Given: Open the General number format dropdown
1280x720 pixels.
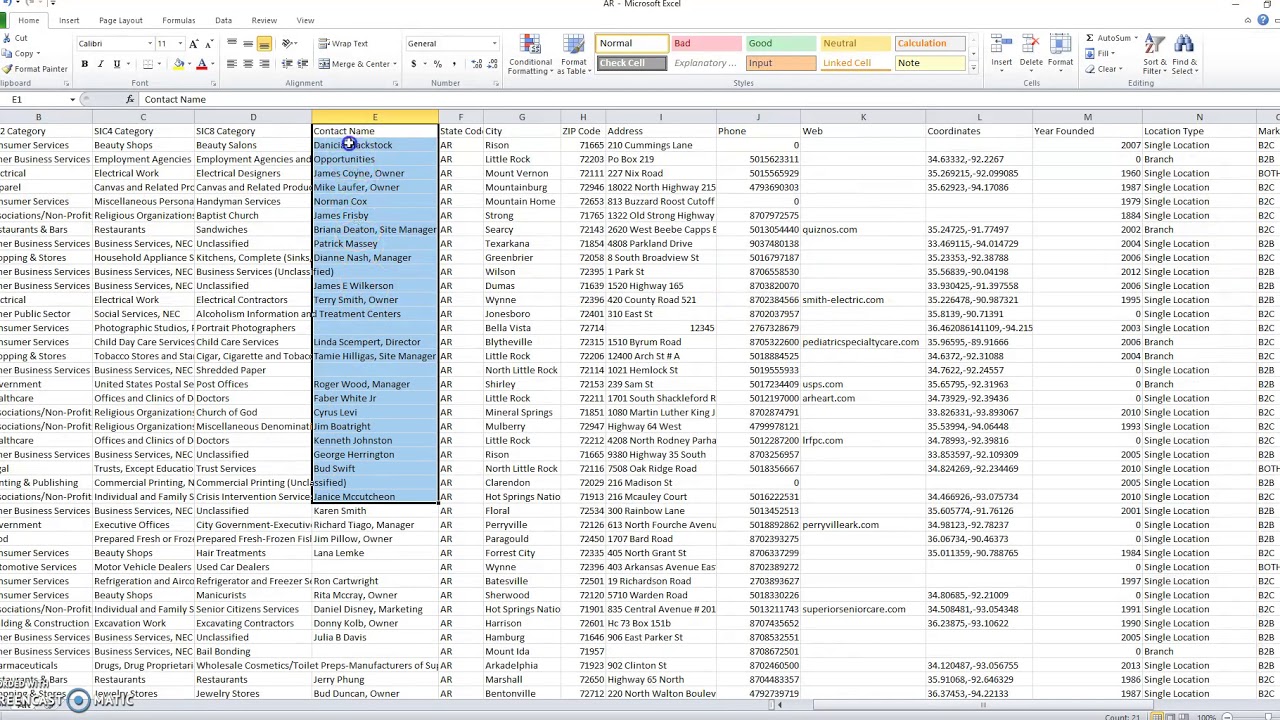Looking at the screenshot, I should click(493, 44).
